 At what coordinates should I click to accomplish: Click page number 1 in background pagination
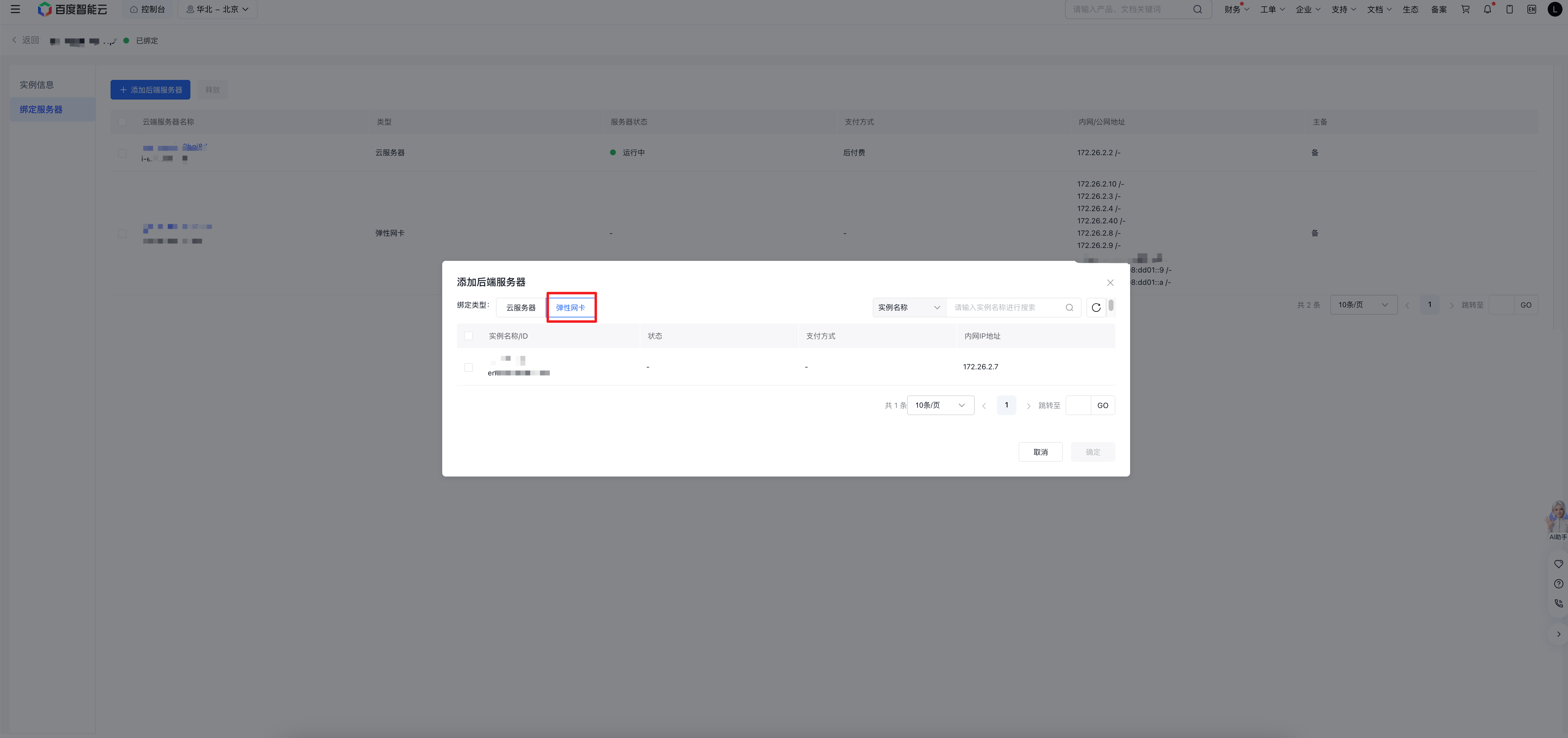pyautogui.click(x=1430, y=305)
